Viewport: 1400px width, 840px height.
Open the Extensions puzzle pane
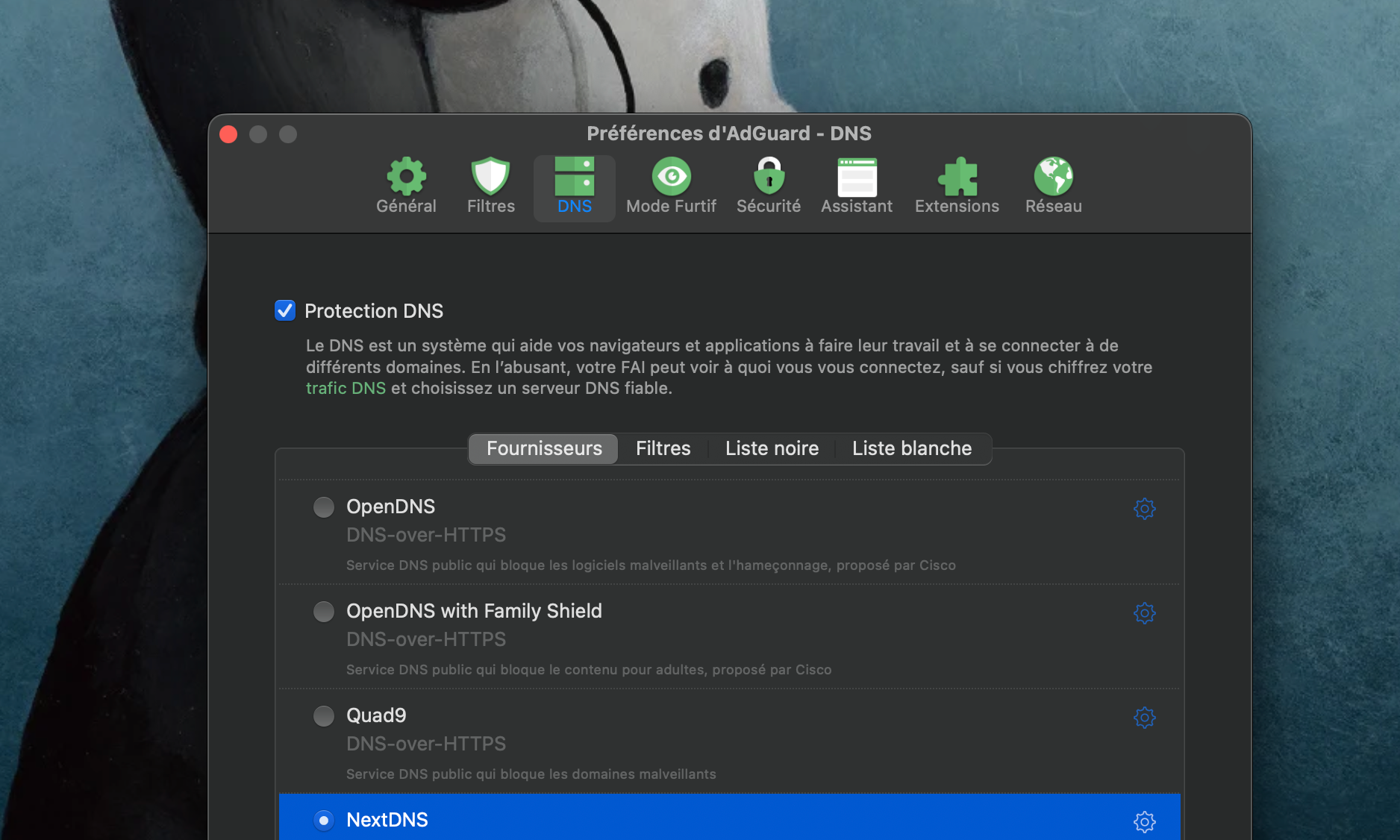coord(957,187)
